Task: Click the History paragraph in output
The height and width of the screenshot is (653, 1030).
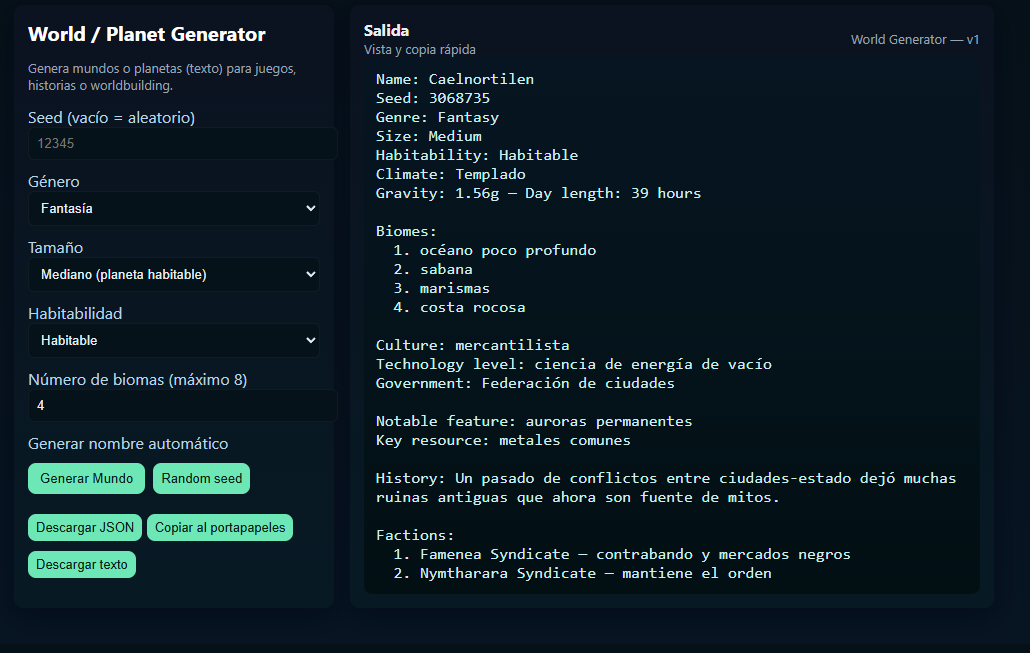Action: [x=665, y=488]
